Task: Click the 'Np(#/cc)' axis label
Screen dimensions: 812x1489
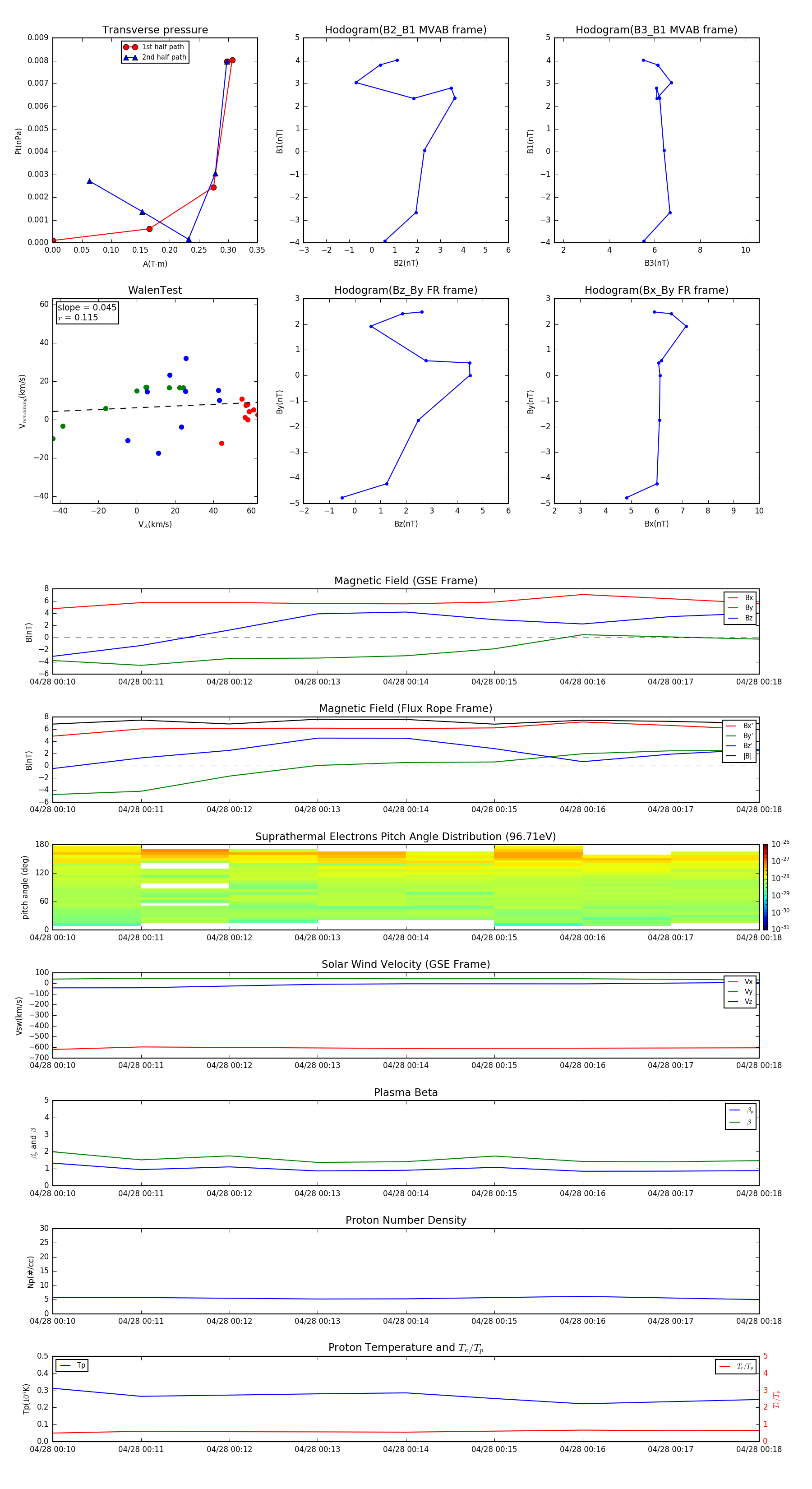Action: (x=31, y=1272)
